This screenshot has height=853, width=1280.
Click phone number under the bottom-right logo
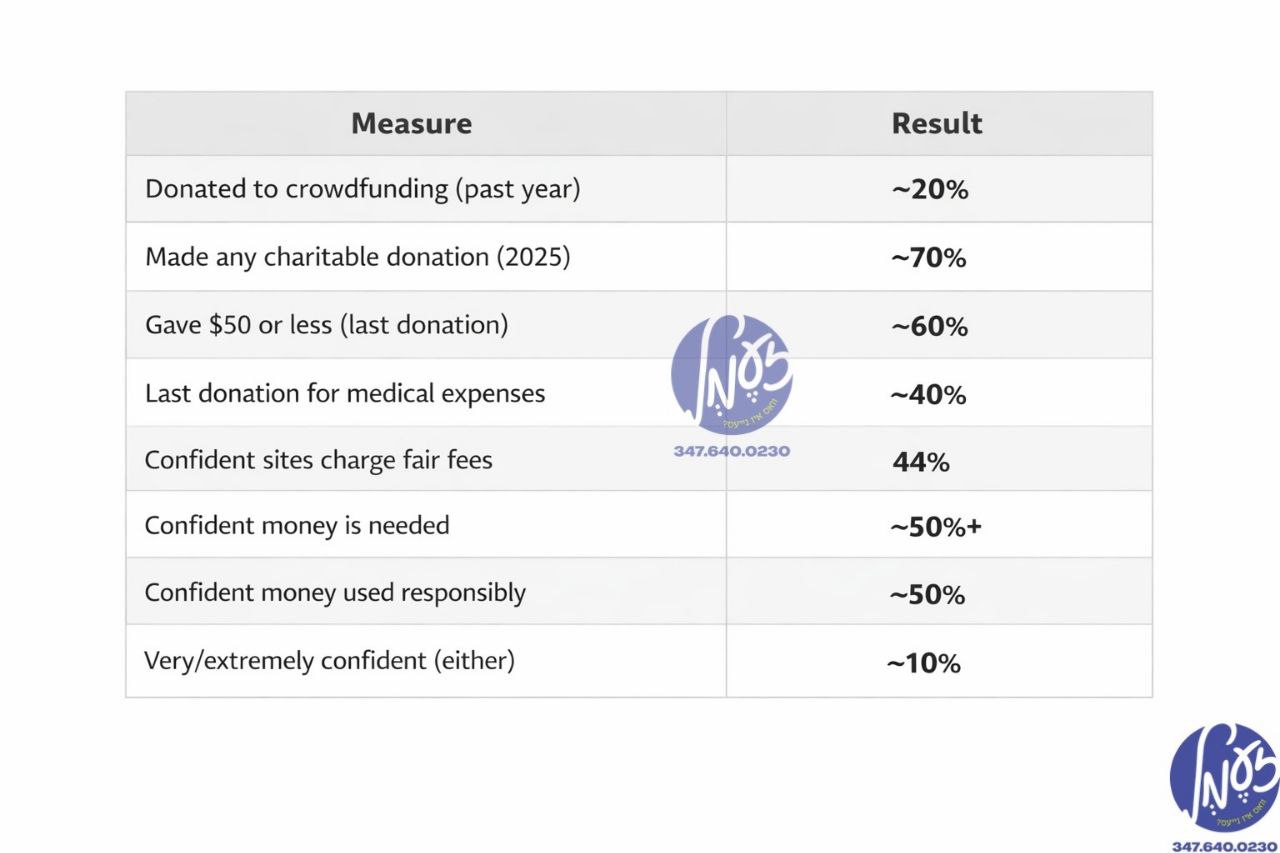pos(1223,846)
